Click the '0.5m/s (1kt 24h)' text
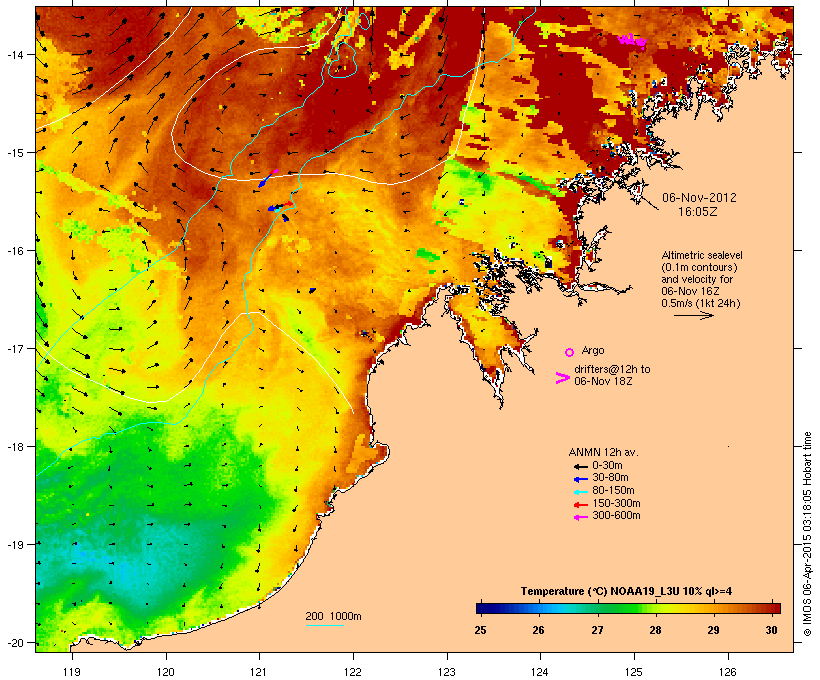820x680 pixels. (701, 303)
